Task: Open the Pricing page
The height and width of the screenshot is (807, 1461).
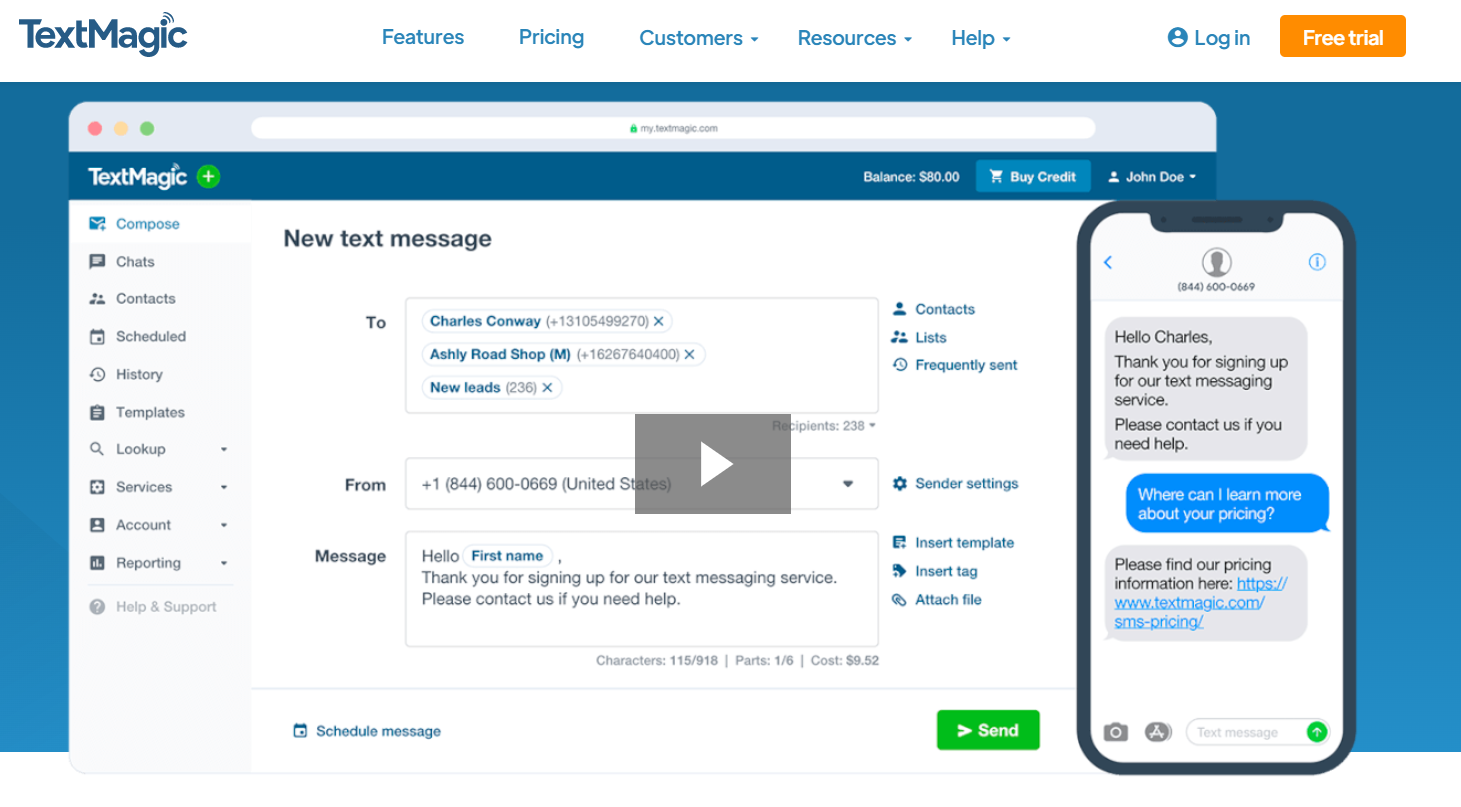Action: (x=551, y=37)
